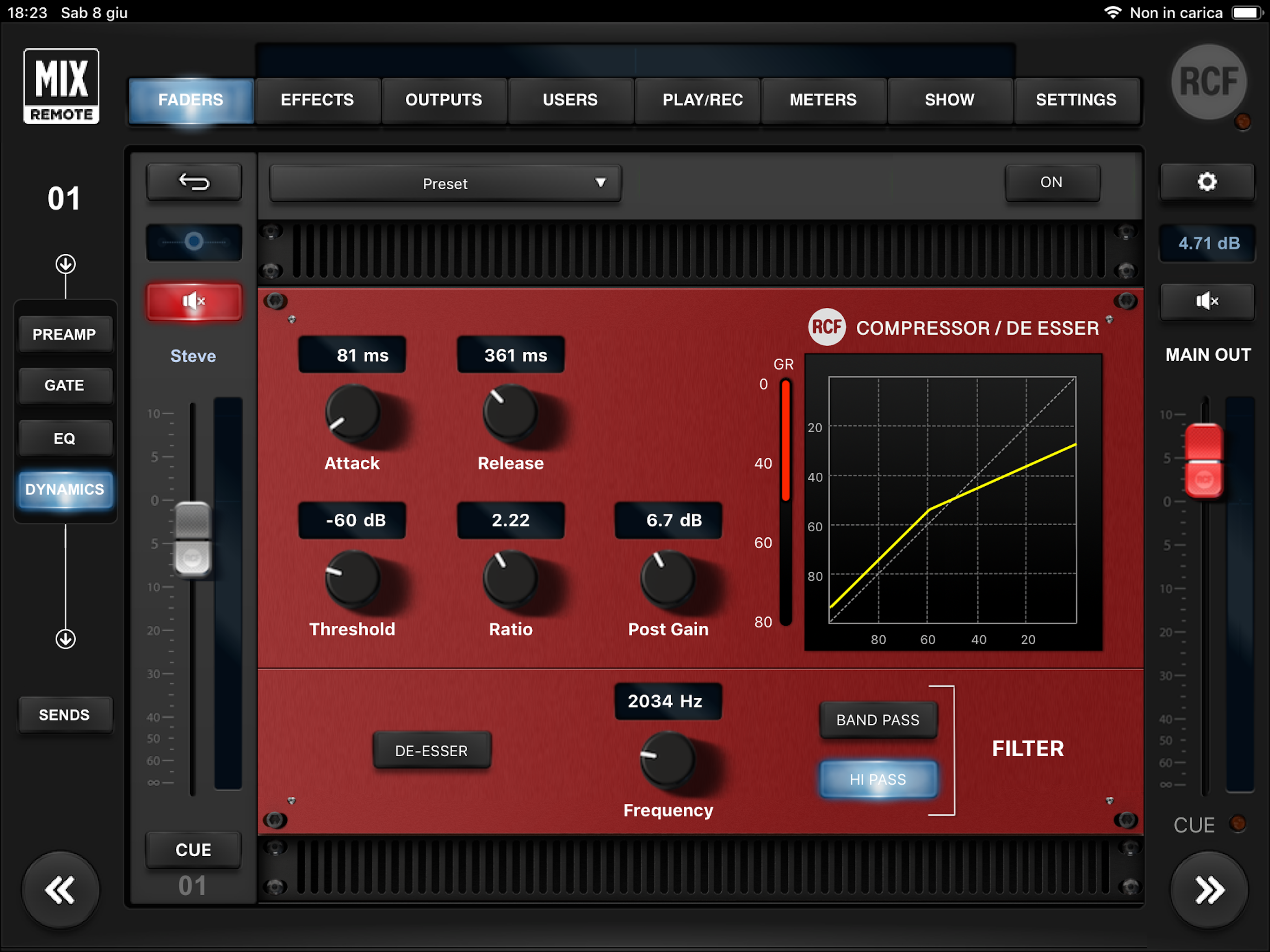
Task: Go to previous channel with double-left arrows
Action: [60, 890]
